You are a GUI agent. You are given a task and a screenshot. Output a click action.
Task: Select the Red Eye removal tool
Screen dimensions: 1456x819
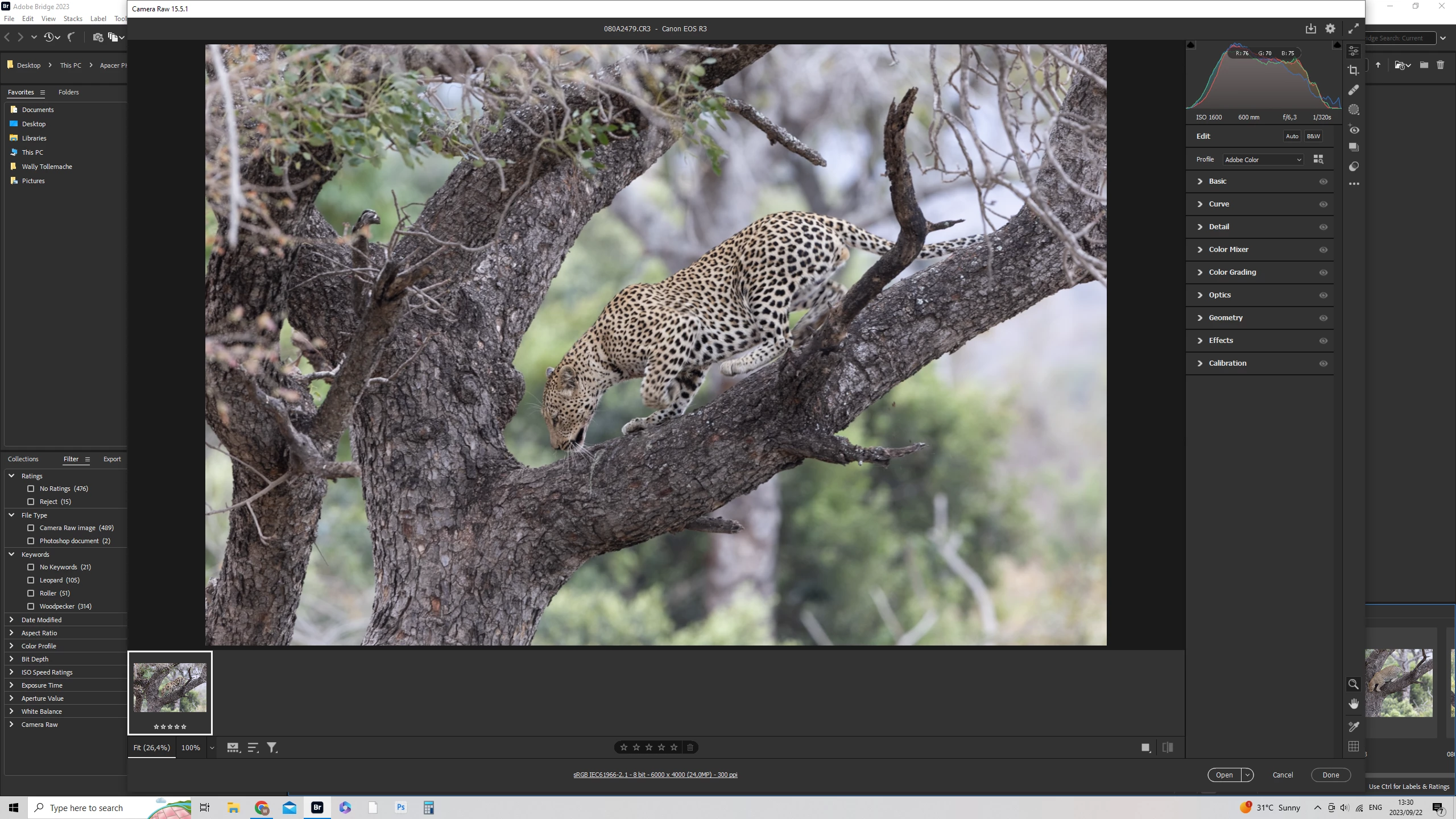coord(1354,130)
